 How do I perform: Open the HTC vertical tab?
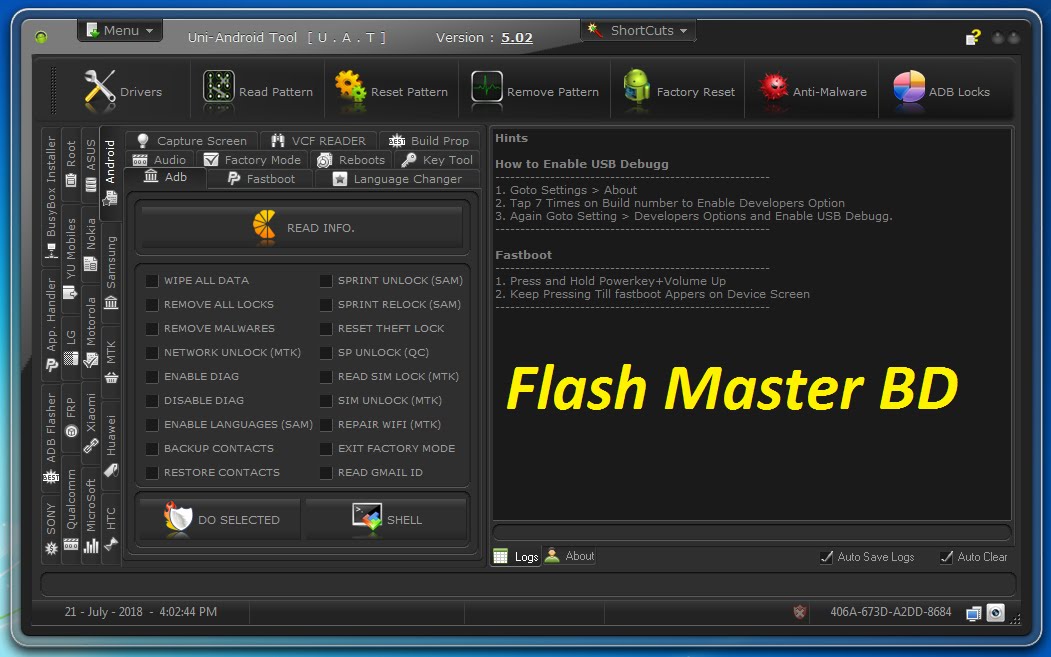(111, 528)
